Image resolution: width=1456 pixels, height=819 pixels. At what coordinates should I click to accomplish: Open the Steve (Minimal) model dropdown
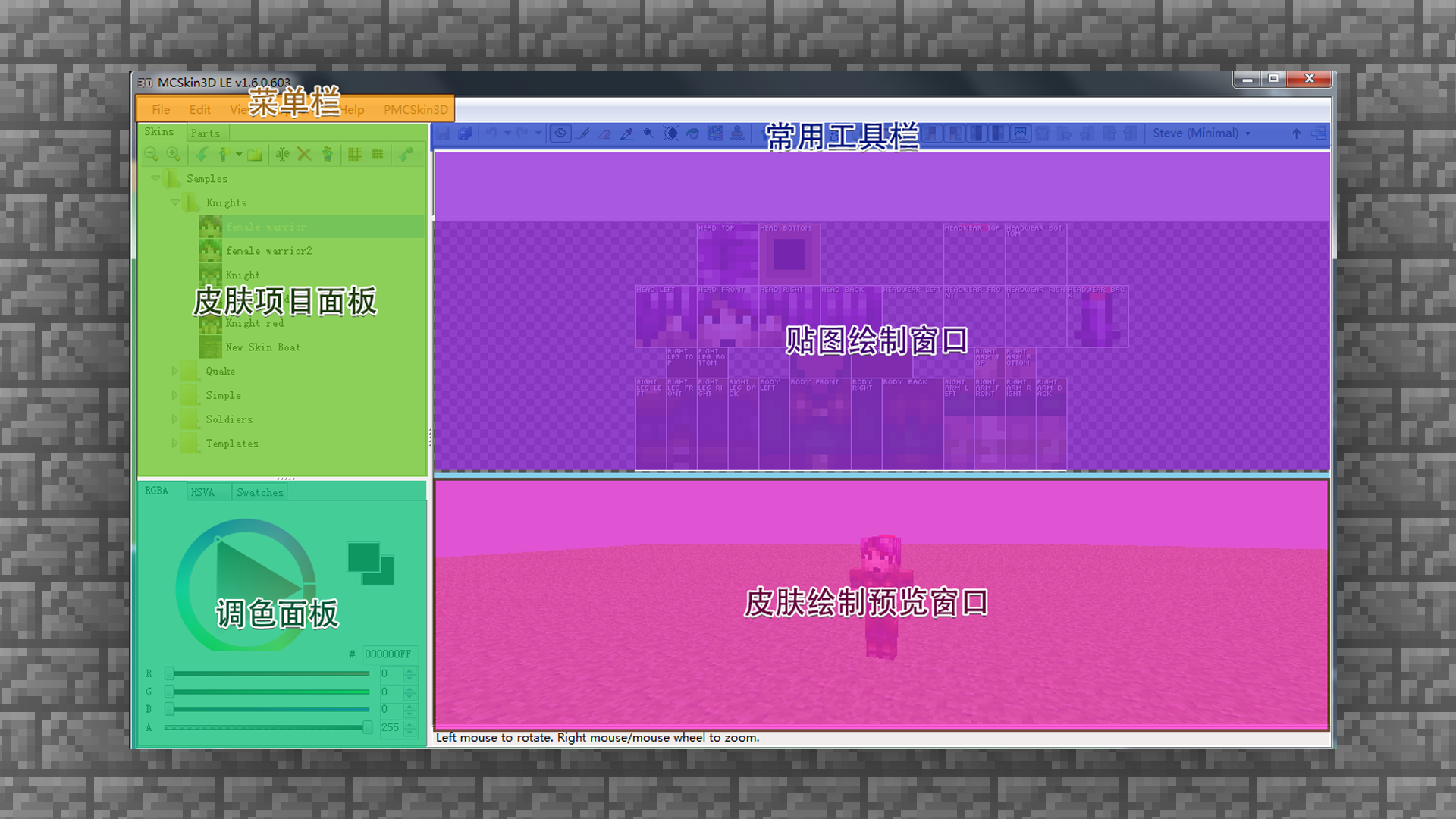(x=1201, y=133)
